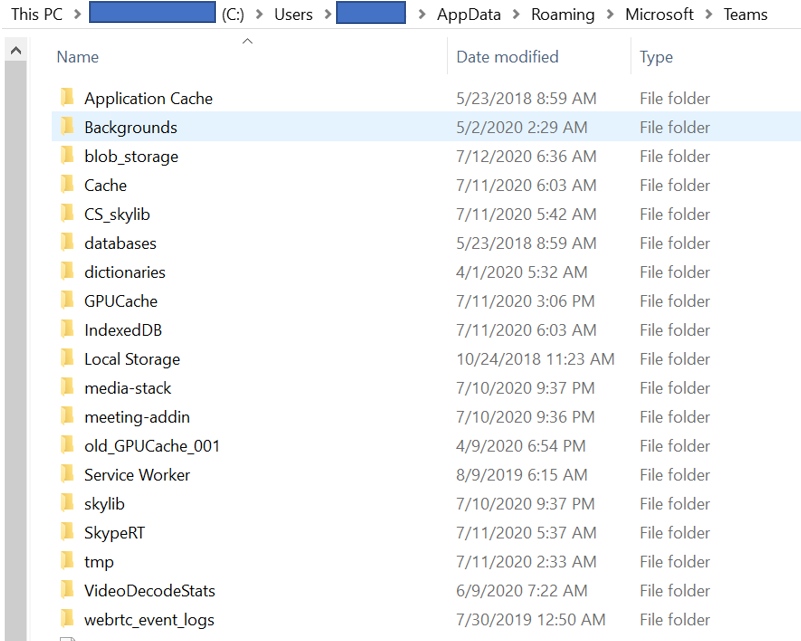The image size is (801, 641).
Task: Sort files by Type column header
Action: 656,57
